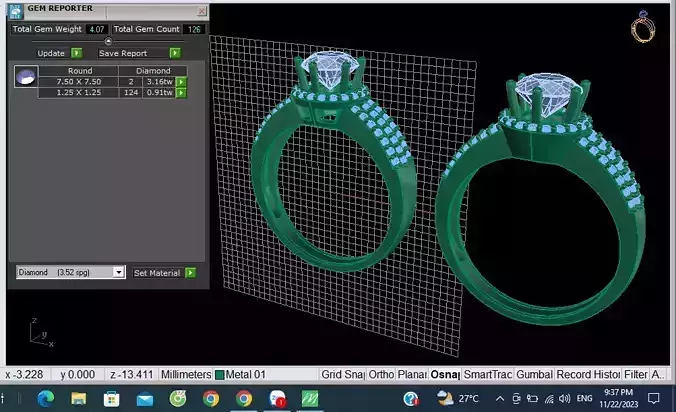Select the 7.50 X 7.50 size cell
Viewport: 676px width, 412px height.
[x=79, y=81]
